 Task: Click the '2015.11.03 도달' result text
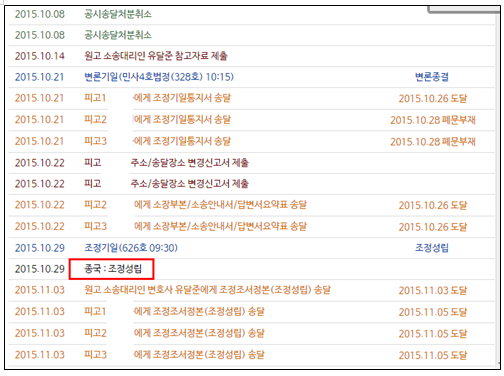tap(433, 290)
